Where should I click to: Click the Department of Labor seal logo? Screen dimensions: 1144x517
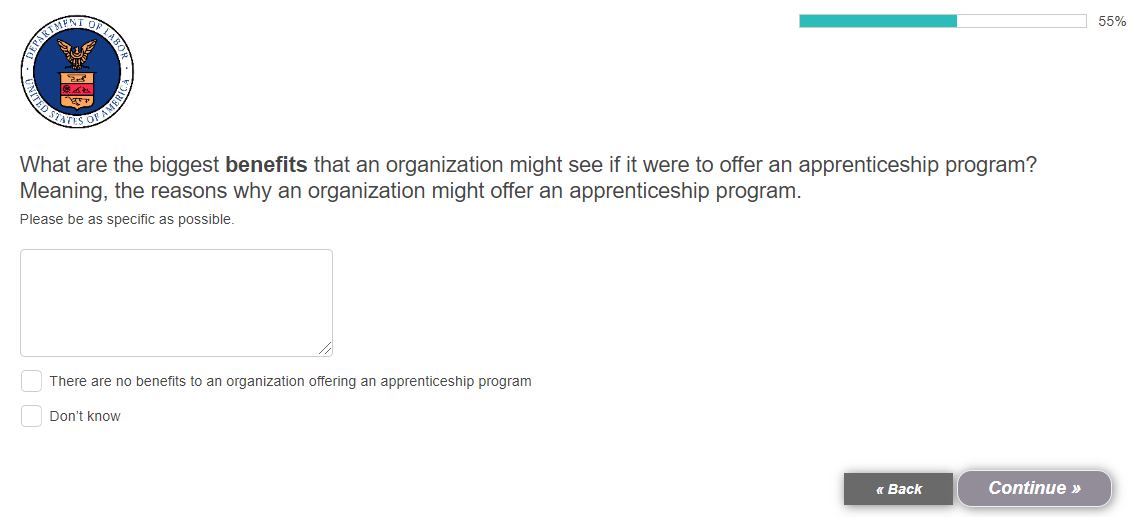coord(77,71)
